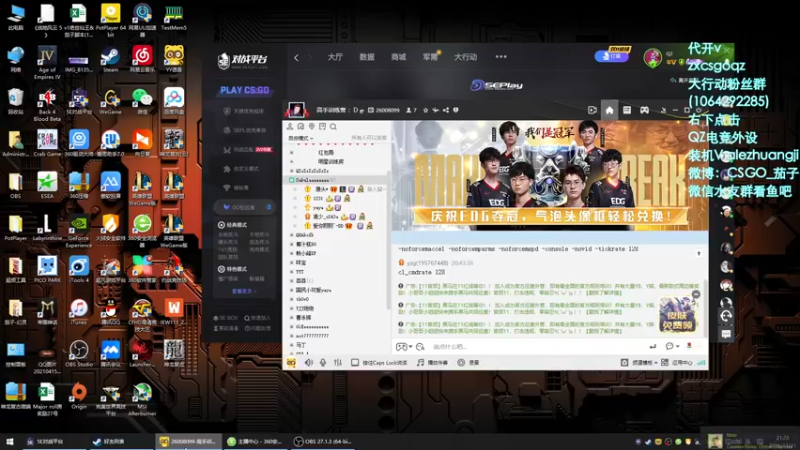Go to the 大厅 tab
Viewport: 800px width, 450px height.
click(x=335, y=57)
